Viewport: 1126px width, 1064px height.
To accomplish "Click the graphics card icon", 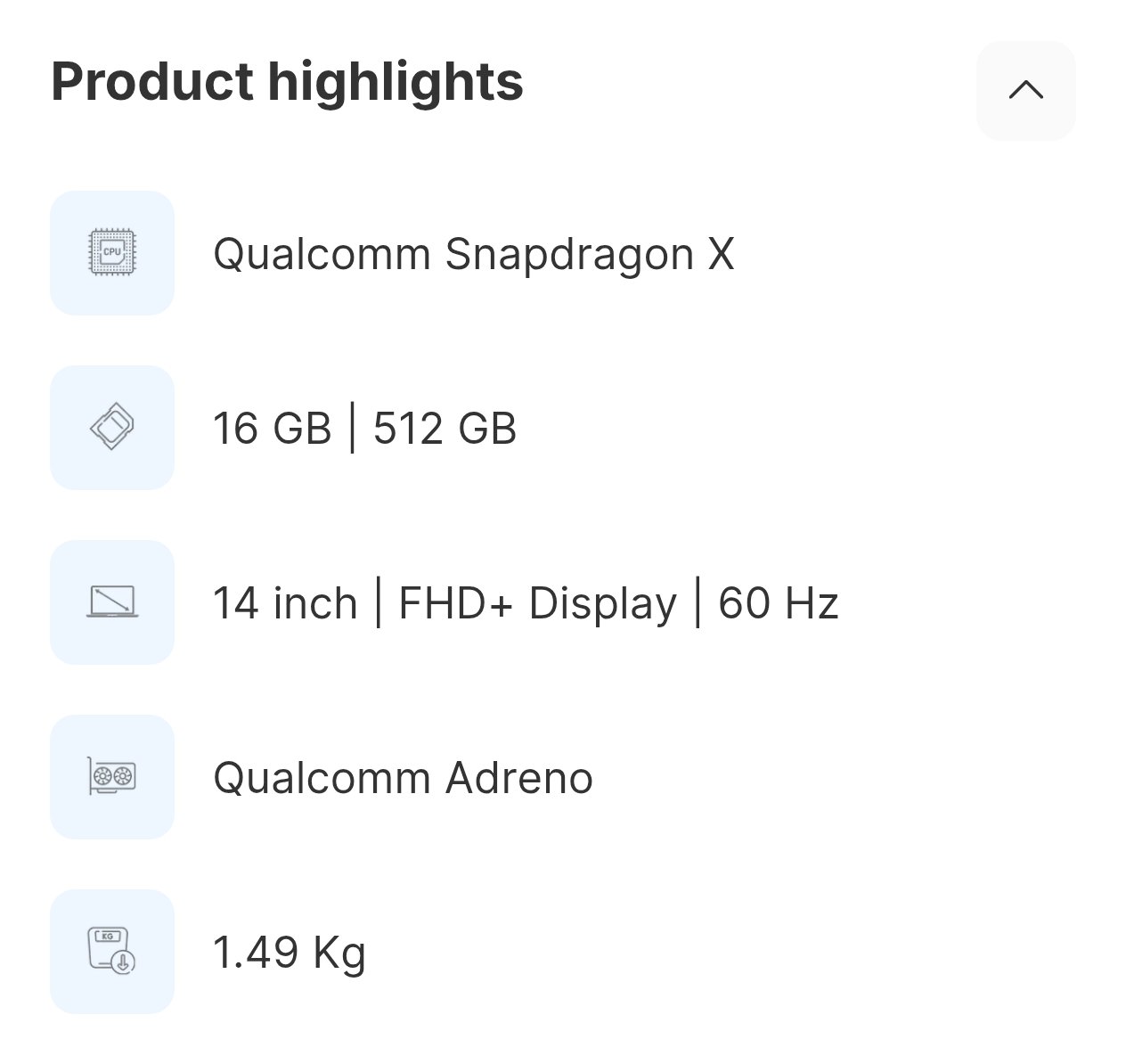I will click(x=112, y=777).
